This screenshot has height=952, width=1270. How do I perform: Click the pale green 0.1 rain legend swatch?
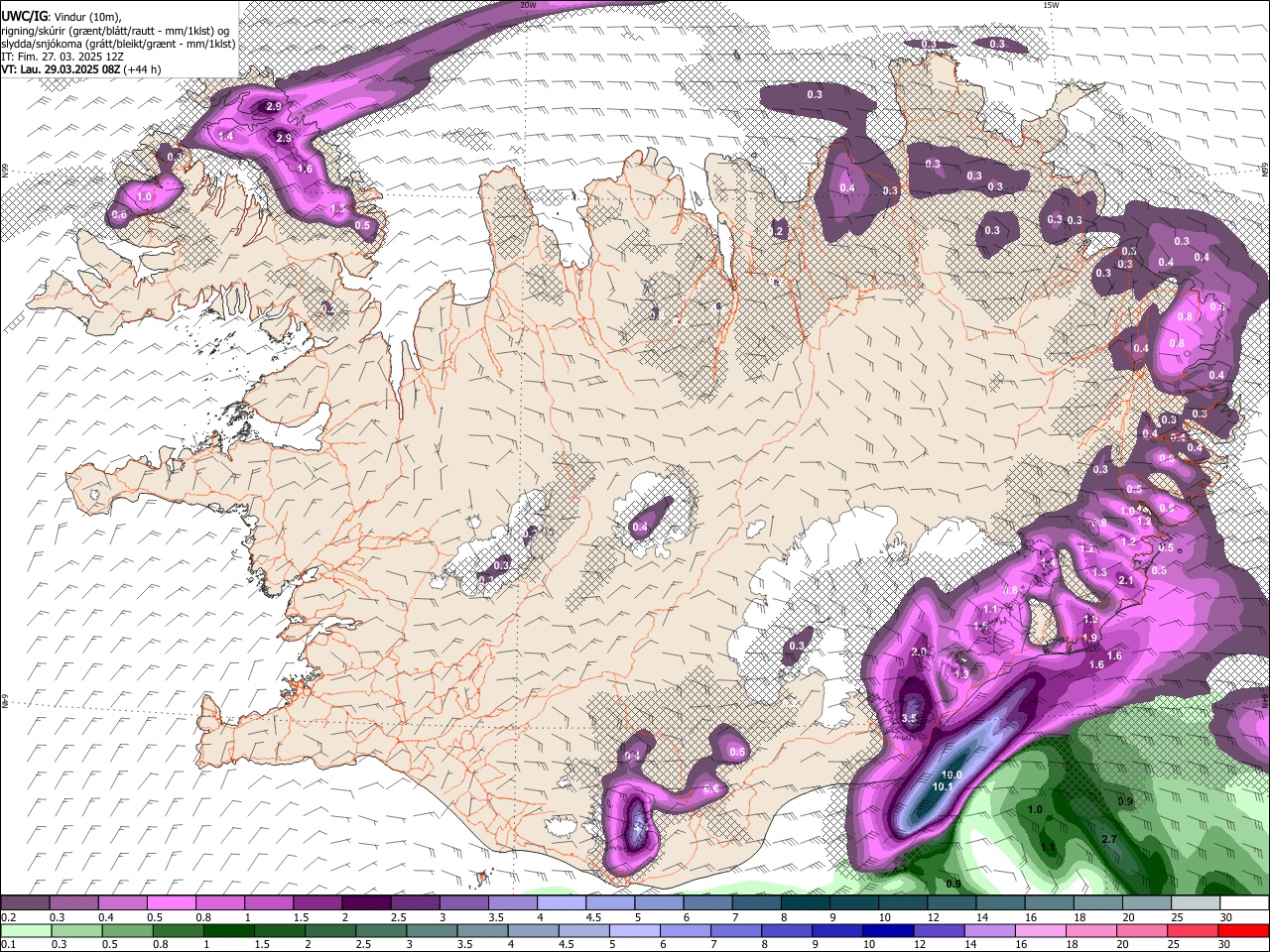tap(27, 931)
